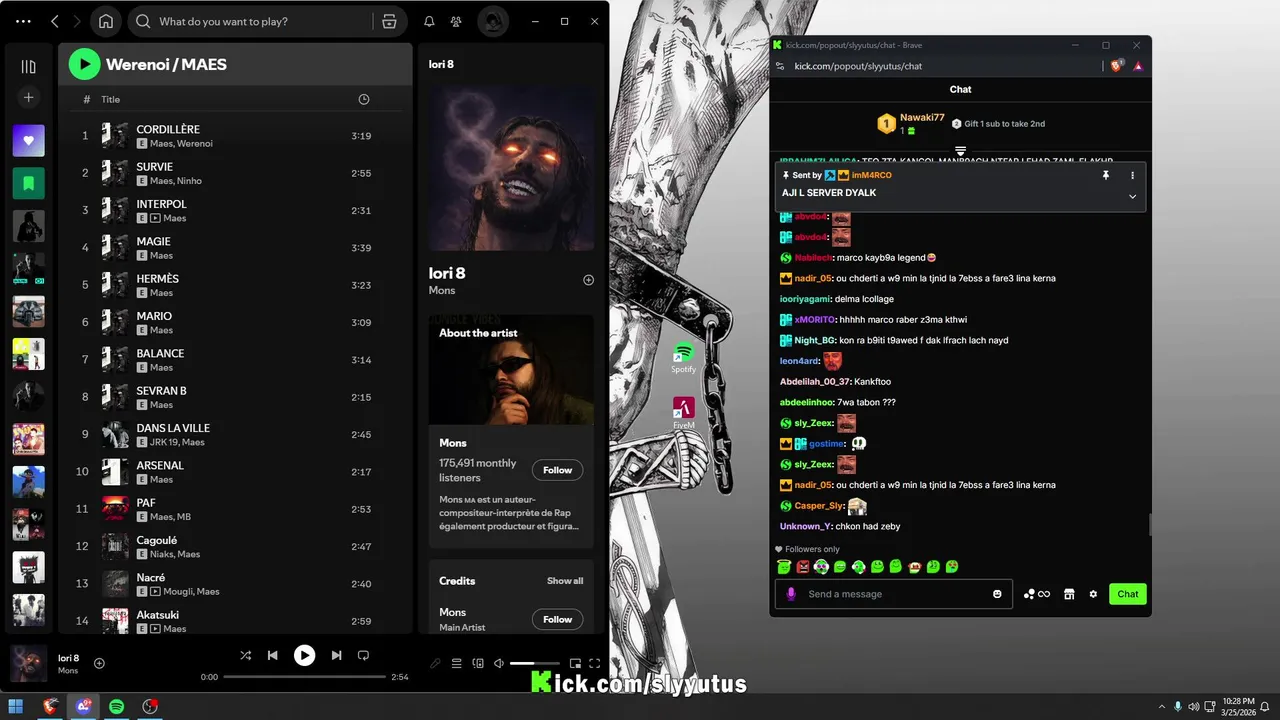This screenshot has width=1280, height=720.
Task: Open FiveM desktop shortcut
Action: [684, 413]
